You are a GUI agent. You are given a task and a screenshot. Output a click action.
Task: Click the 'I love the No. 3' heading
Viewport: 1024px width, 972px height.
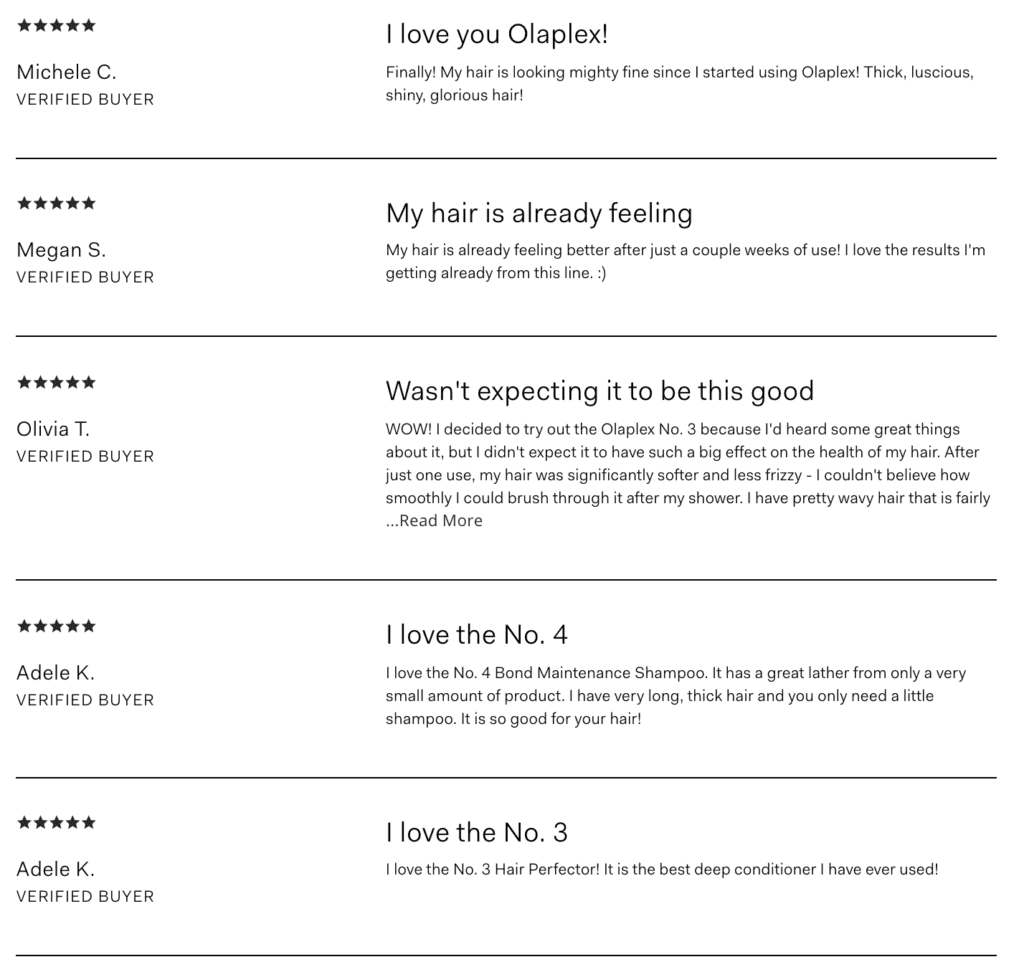click(x=477, y=832)
